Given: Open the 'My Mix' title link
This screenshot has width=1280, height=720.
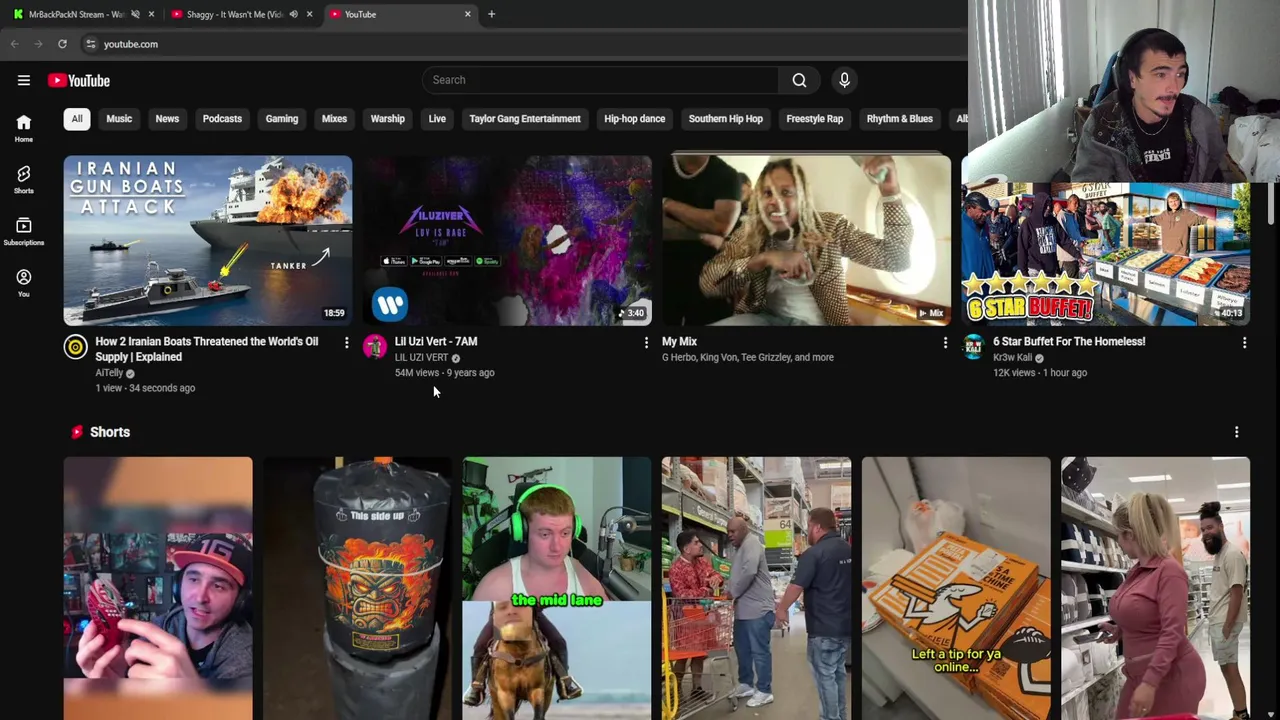Looking at the screenshot, I should click(x=679, y=341).
